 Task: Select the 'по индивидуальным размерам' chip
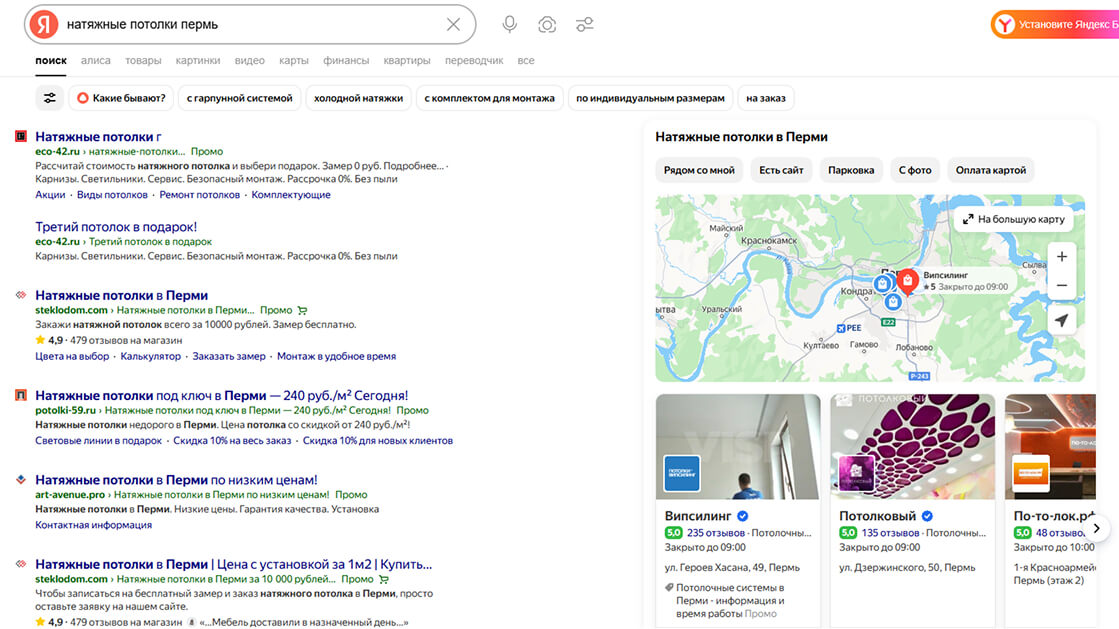650,98
